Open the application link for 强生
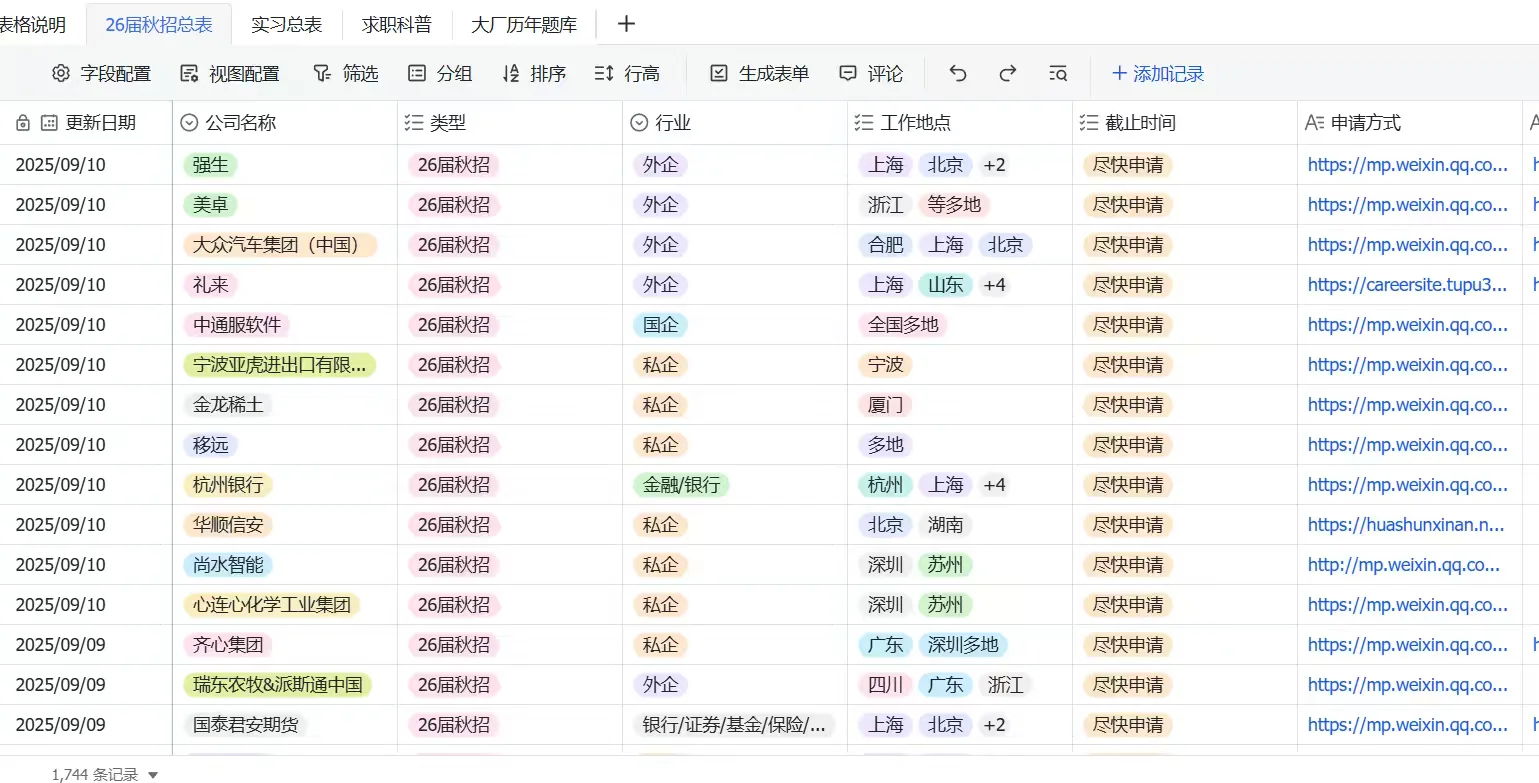The height and width of the screenshot is (783, 1539). [1408, 165]
